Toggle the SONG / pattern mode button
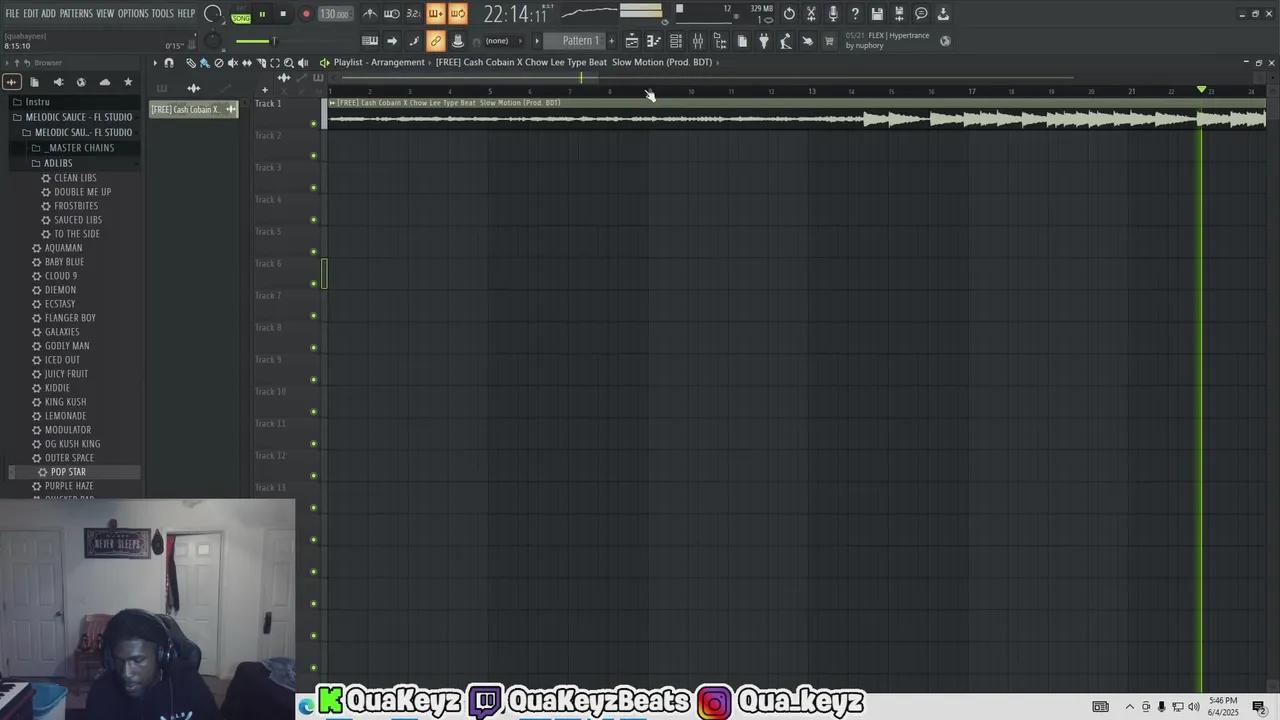 [x=241, y=17]
